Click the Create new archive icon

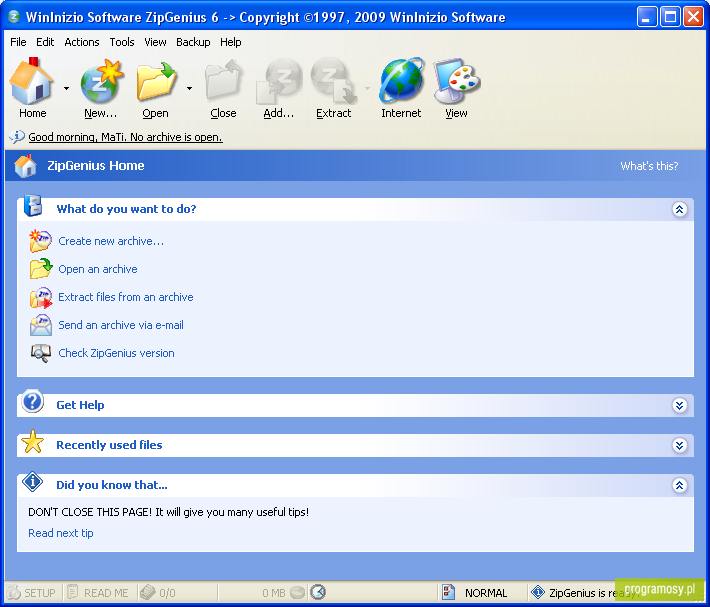pyautogui.click(x=41, y=241)
